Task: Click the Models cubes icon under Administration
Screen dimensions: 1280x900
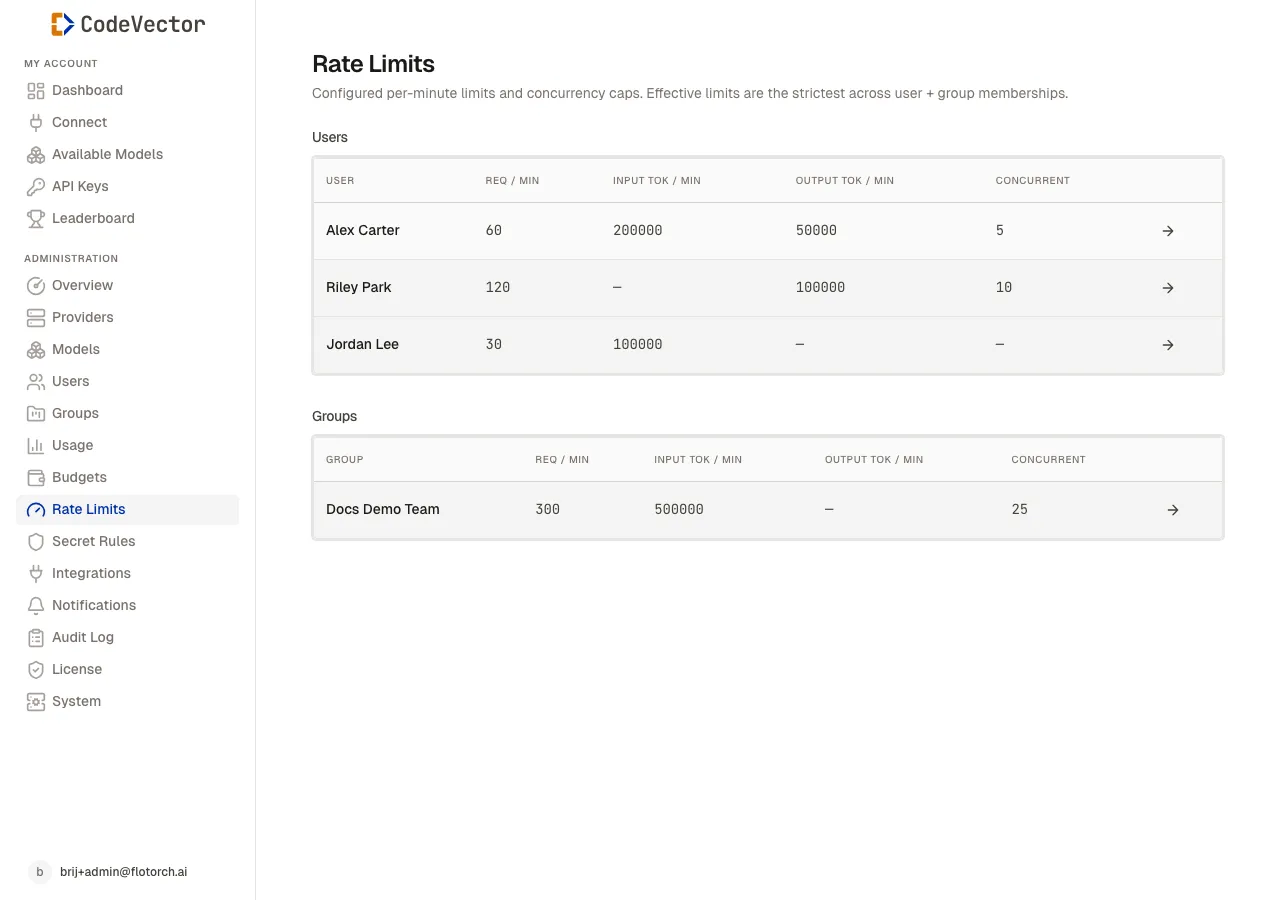Action: 36,350
